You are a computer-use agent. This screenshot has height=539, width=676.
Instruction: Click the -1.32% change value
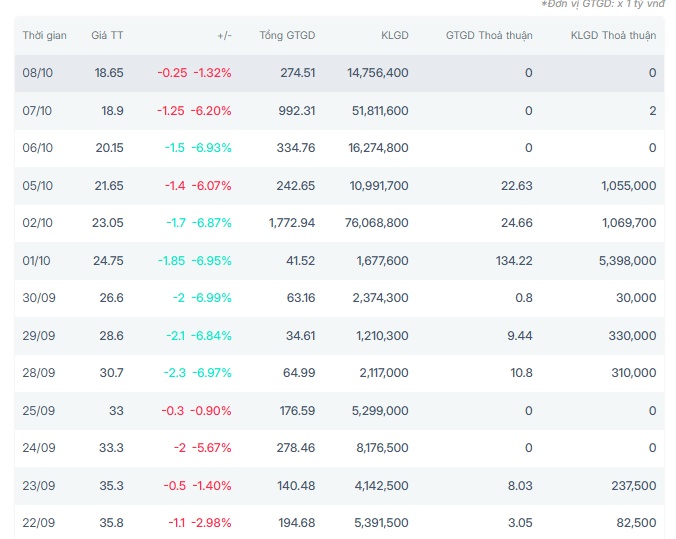coord(212,73)
